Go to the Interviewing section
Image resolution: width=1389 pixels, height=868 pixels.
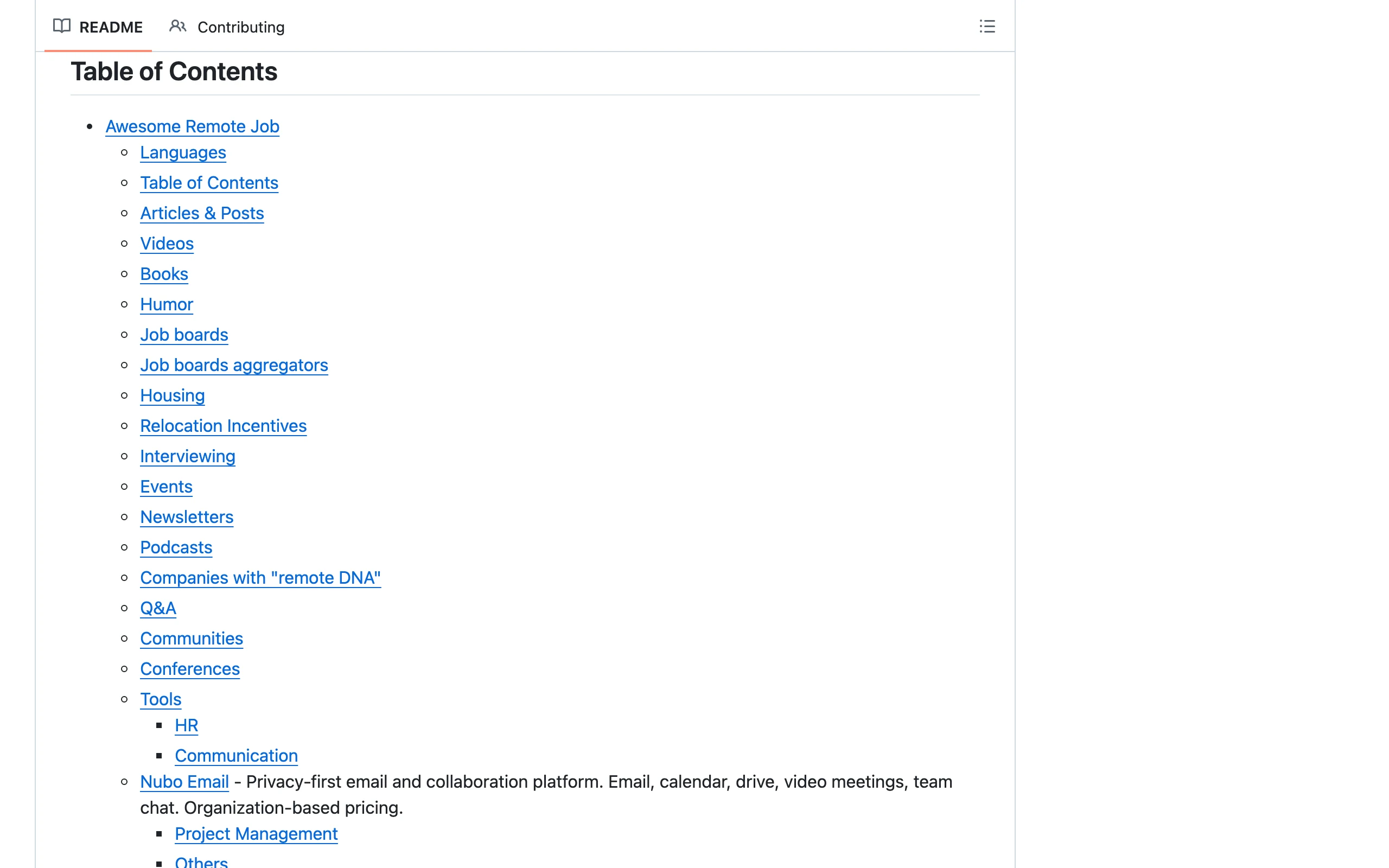click(188, 457)
